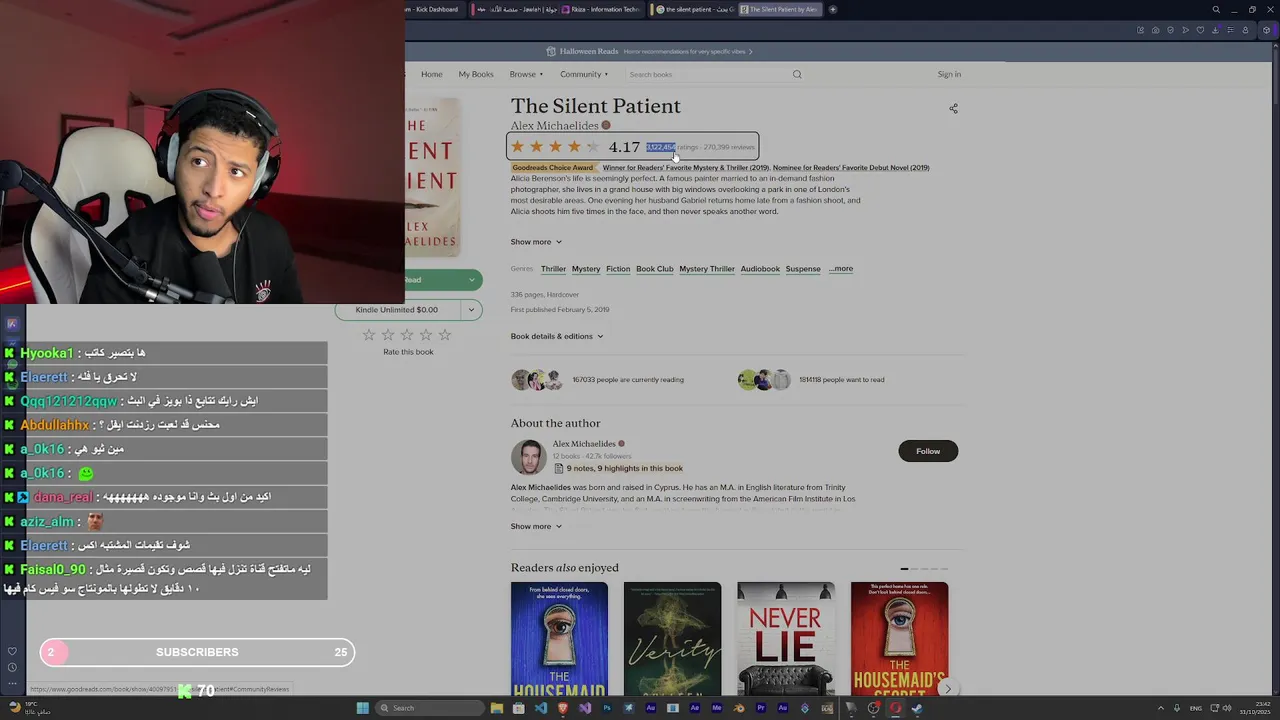Viewport: 1280px width, 720px height.
Task: Switch to the Jawlah browser tab
Action: [517, 9]
